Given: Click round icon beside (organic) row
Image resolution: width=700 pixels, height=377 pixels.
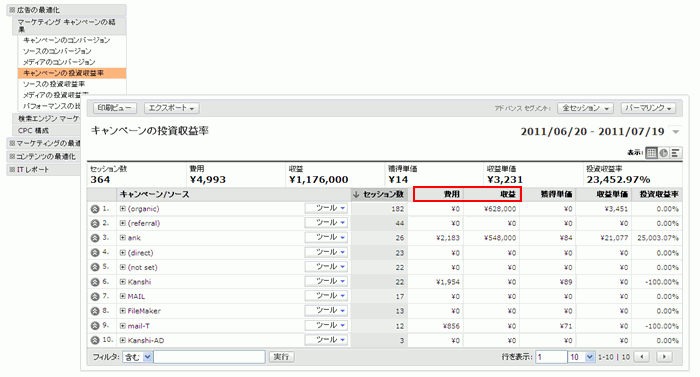Looking at the screenshot, I should (x=95, y=209).
